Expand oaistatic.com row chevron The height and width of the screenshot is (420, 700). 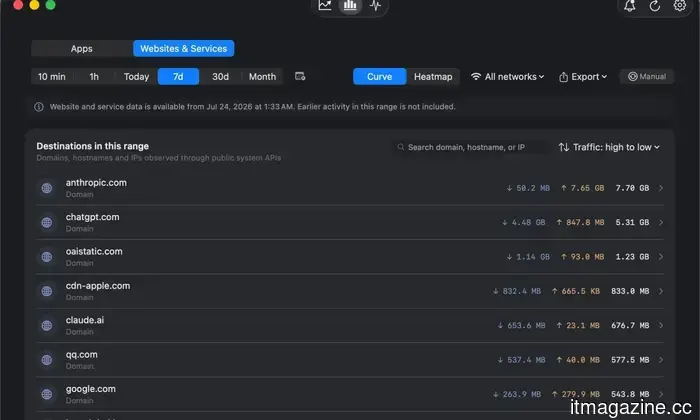pos(661,257)
